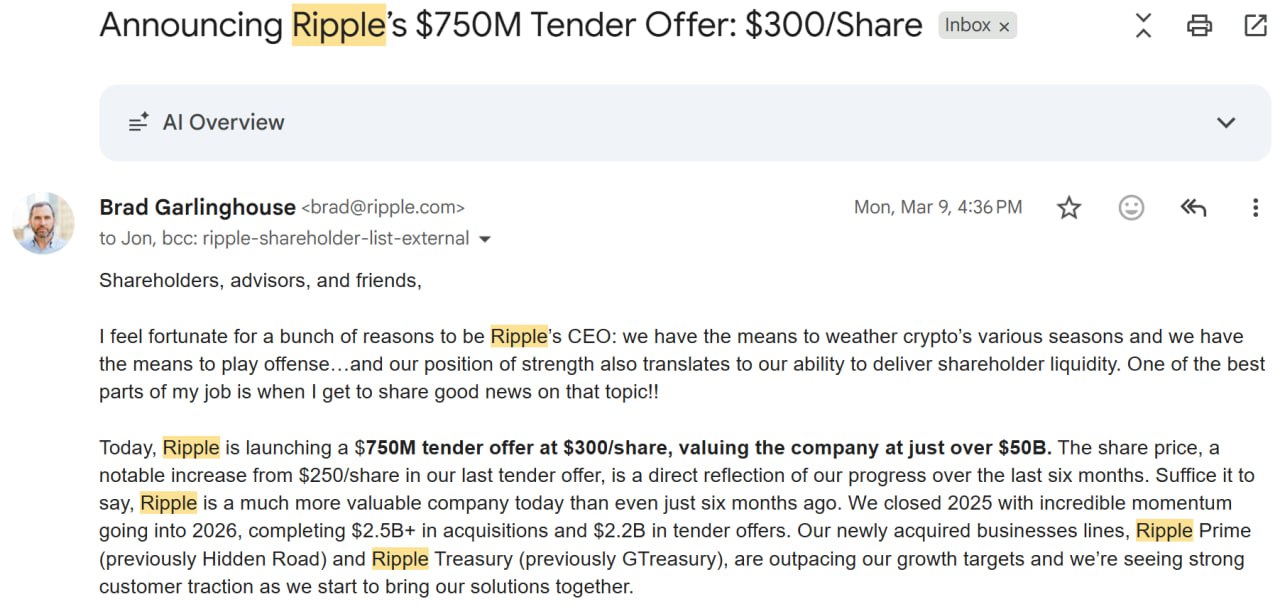This screenshot has height=611, width=1280.
Task: Add an emoji reaction to the email
Action: 1131,208
